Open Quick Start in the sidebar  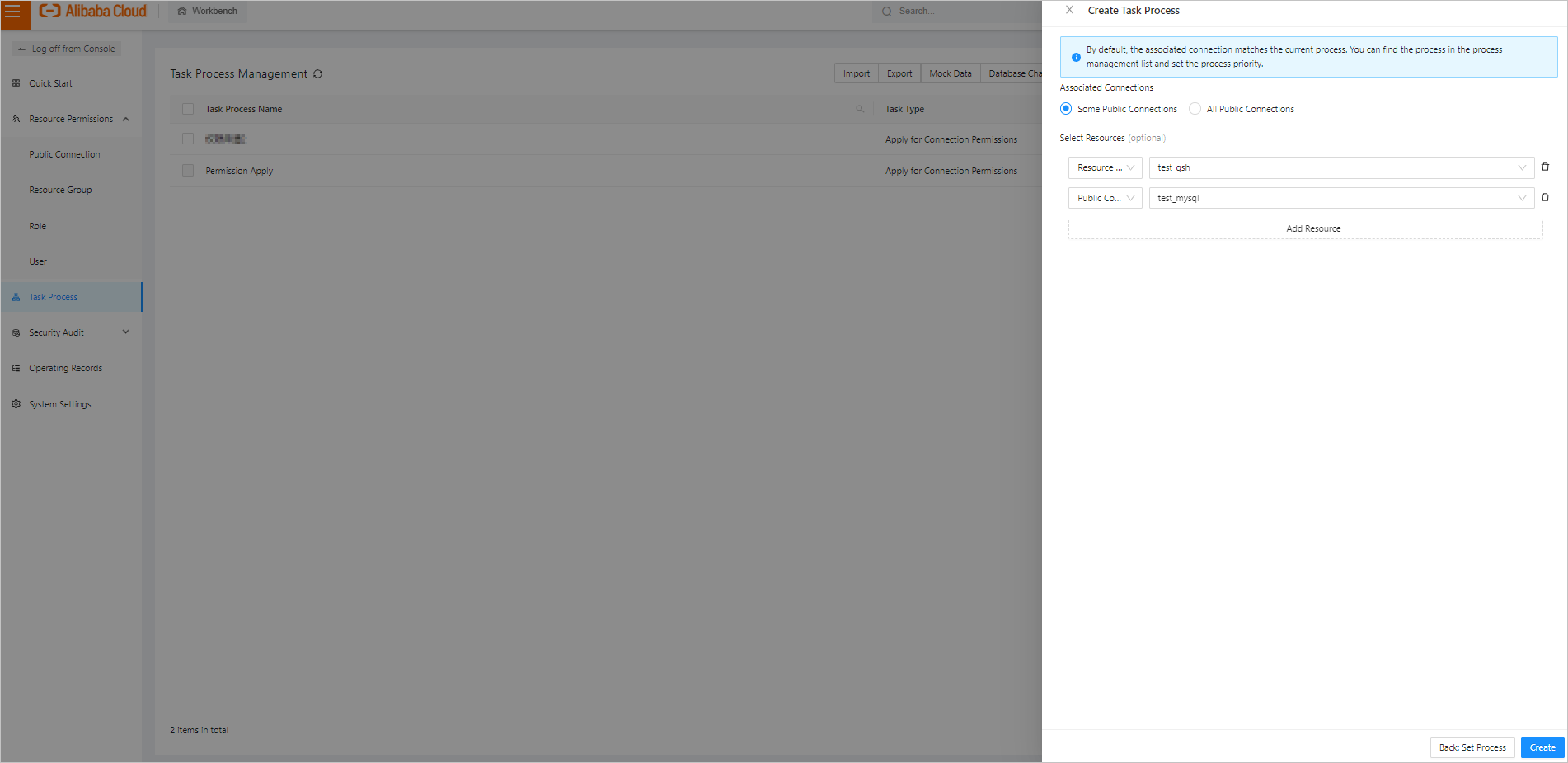click(50, 83)
